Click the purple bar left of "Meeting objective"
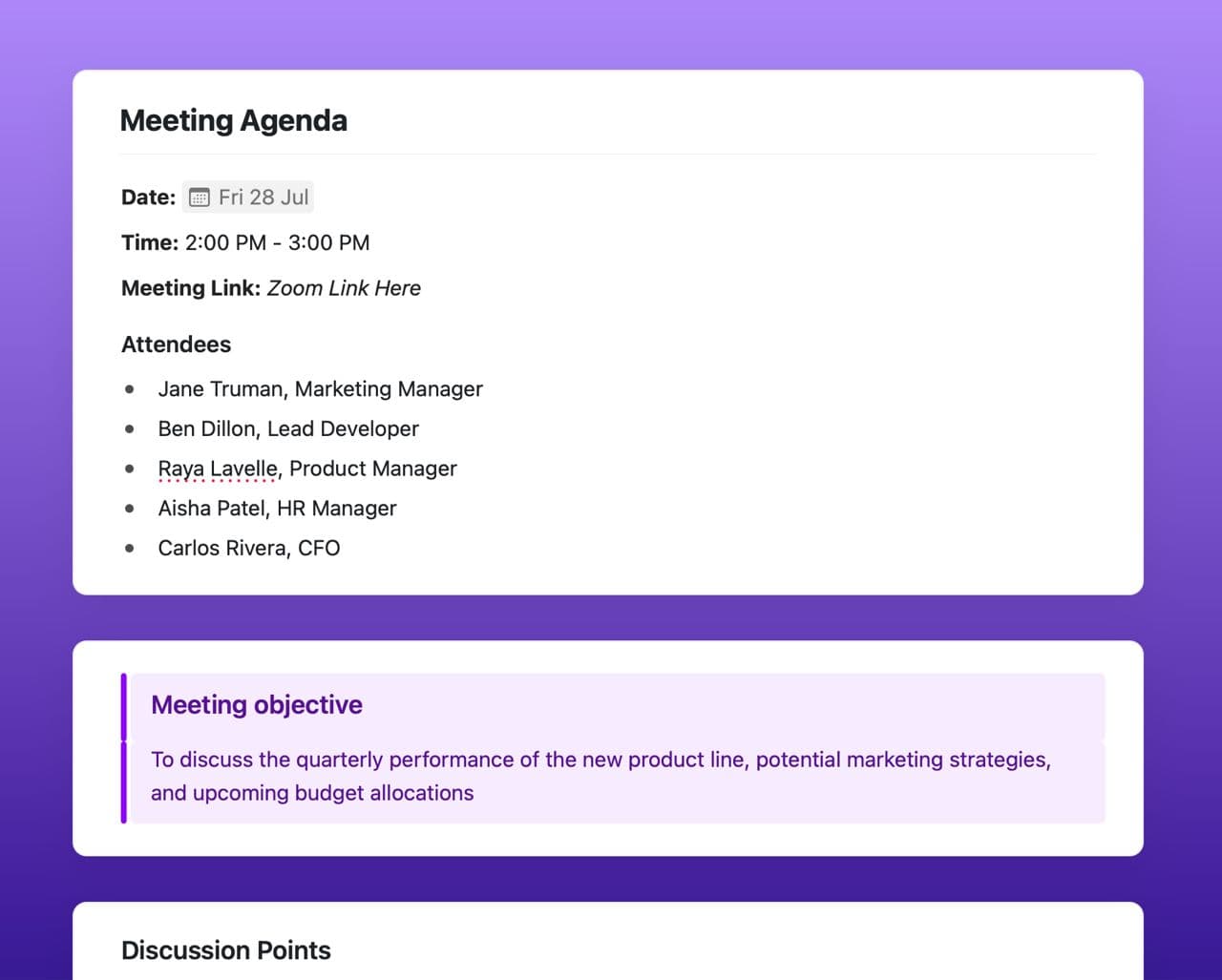1222x980 pixels. tap(124, 707)
